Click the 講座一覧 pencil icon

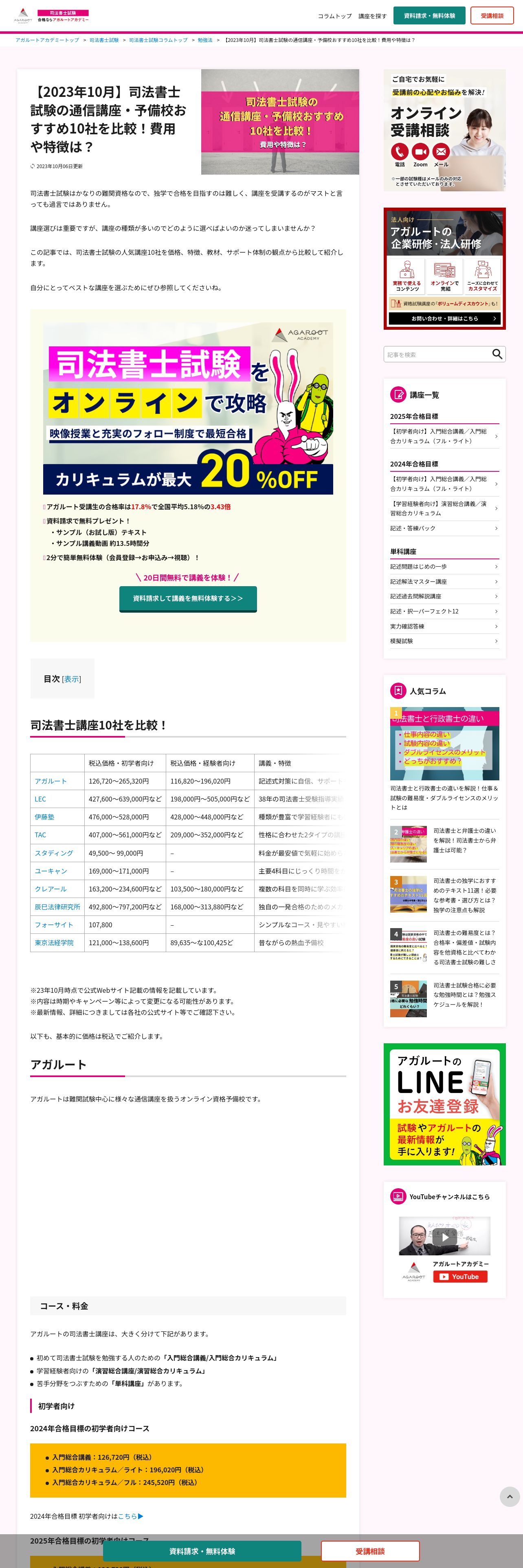[398, 394]
